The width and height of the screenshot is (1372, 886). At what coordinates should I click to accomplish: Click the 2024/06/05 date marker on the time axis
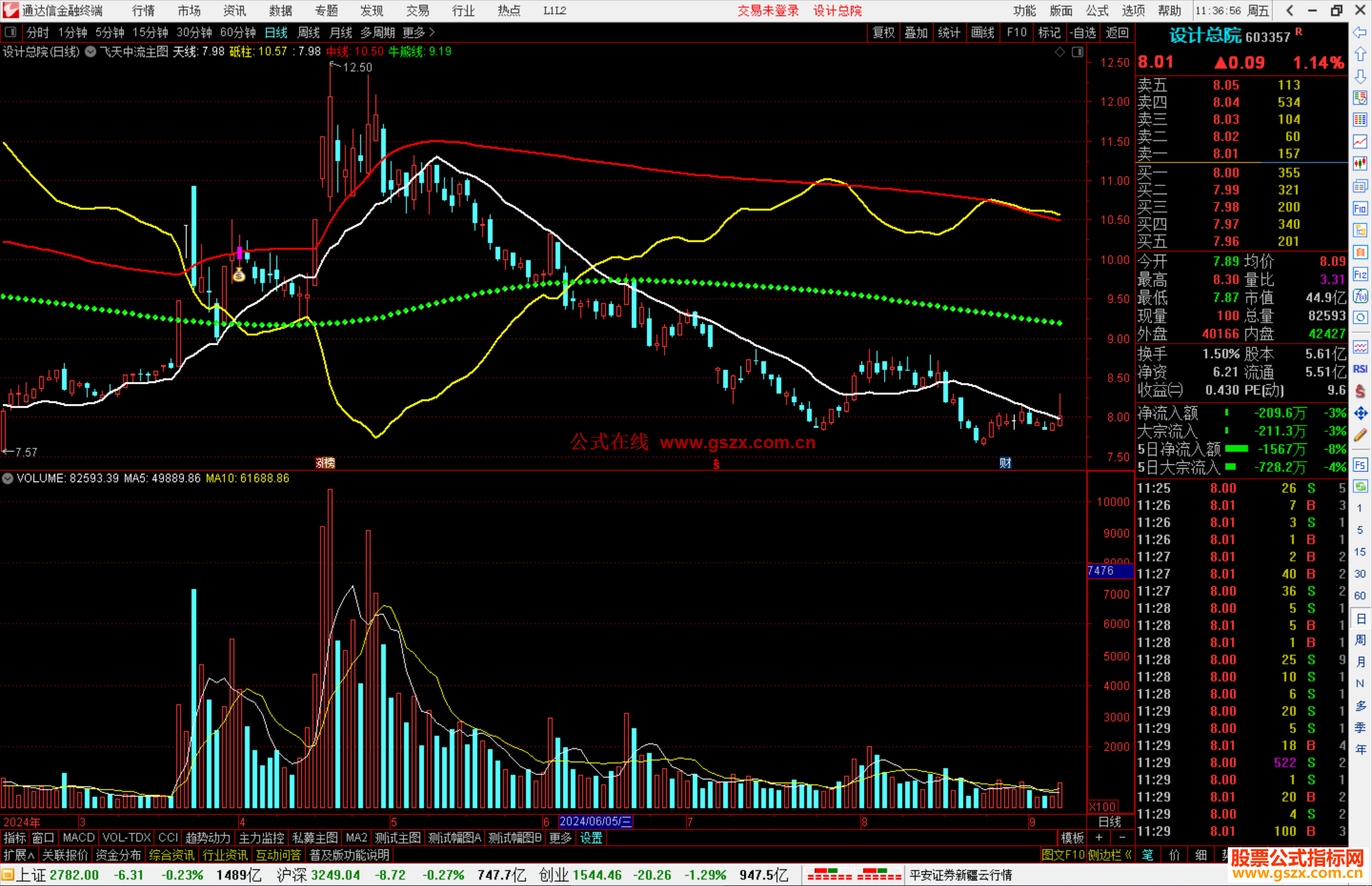coord(595,821)
